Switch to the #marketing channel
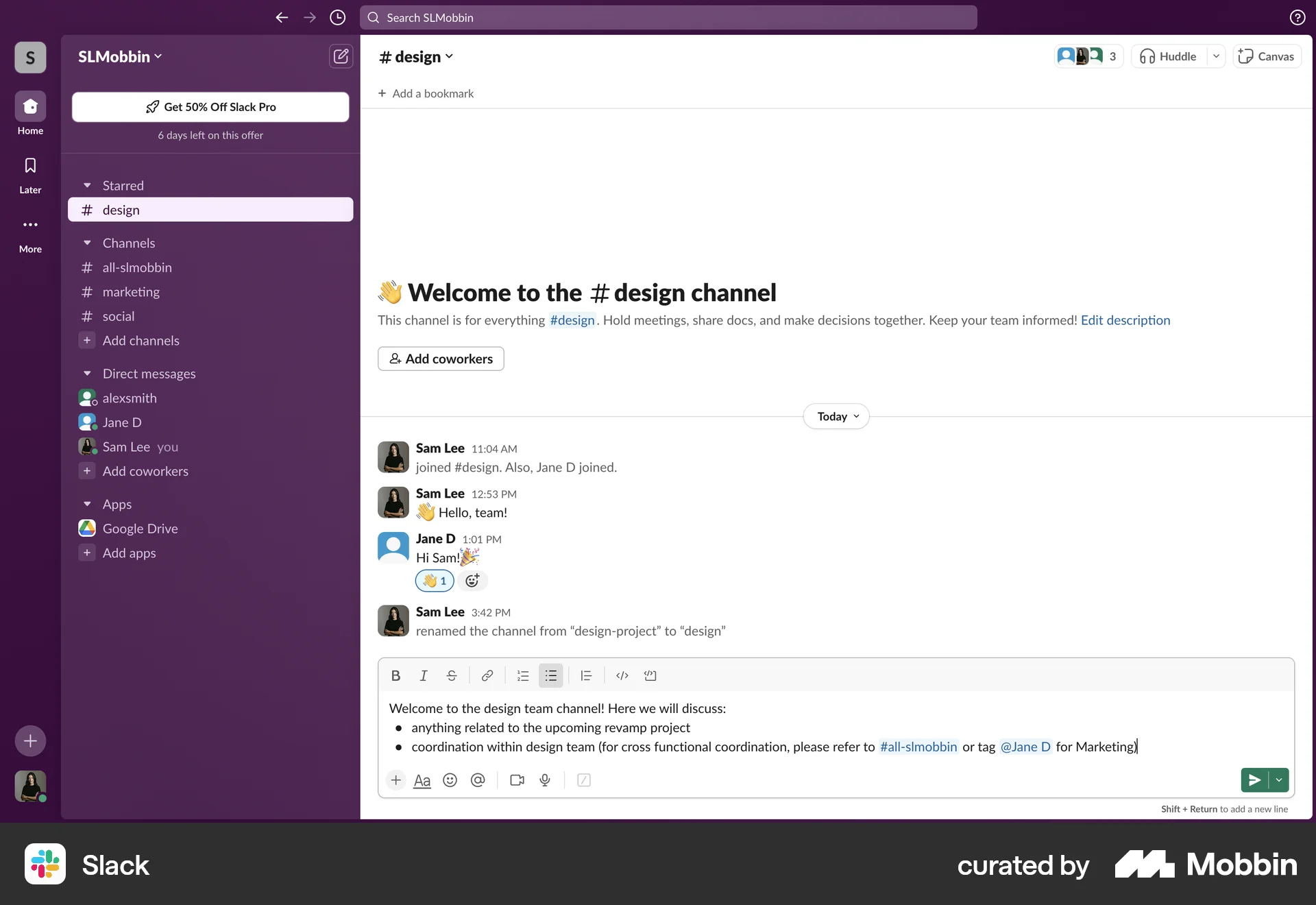 point(130,291)
